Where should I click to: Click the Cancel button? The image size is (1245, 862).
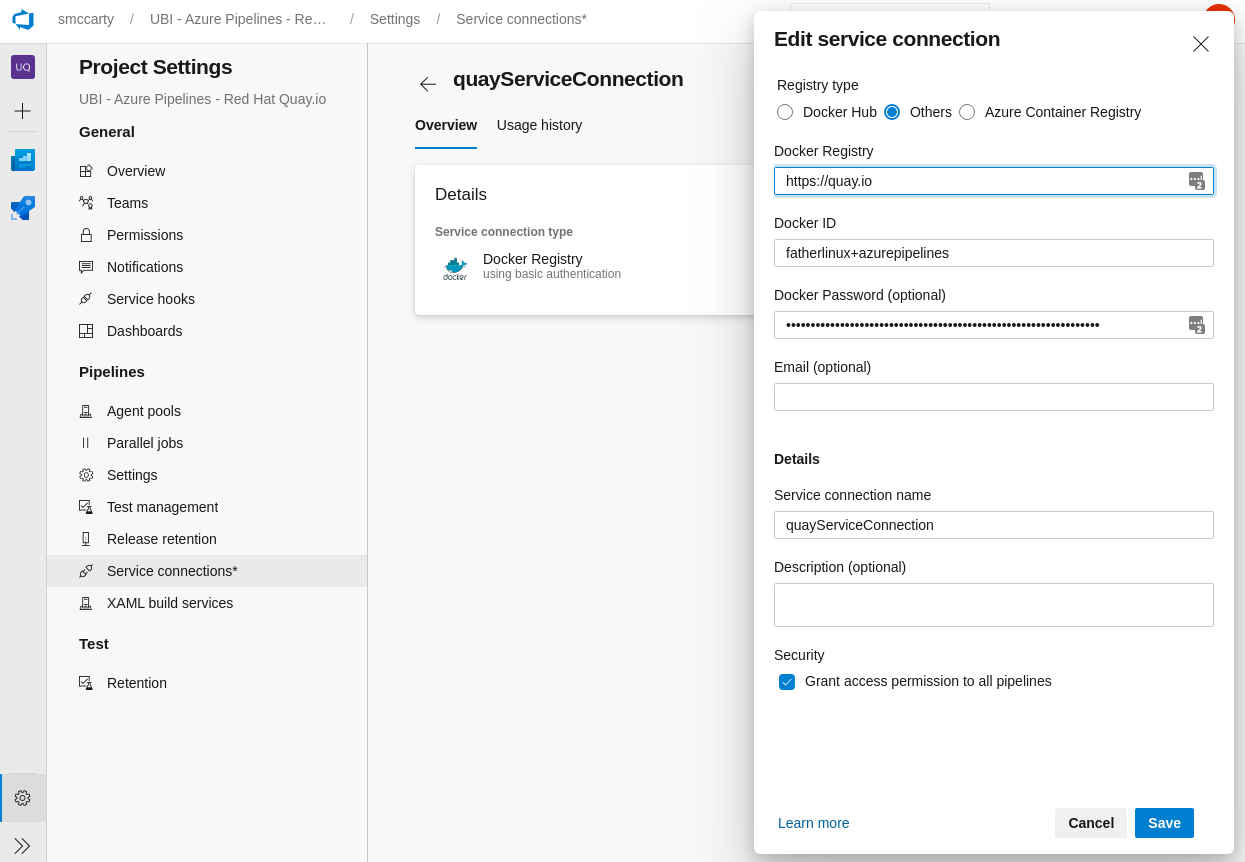1090,823
